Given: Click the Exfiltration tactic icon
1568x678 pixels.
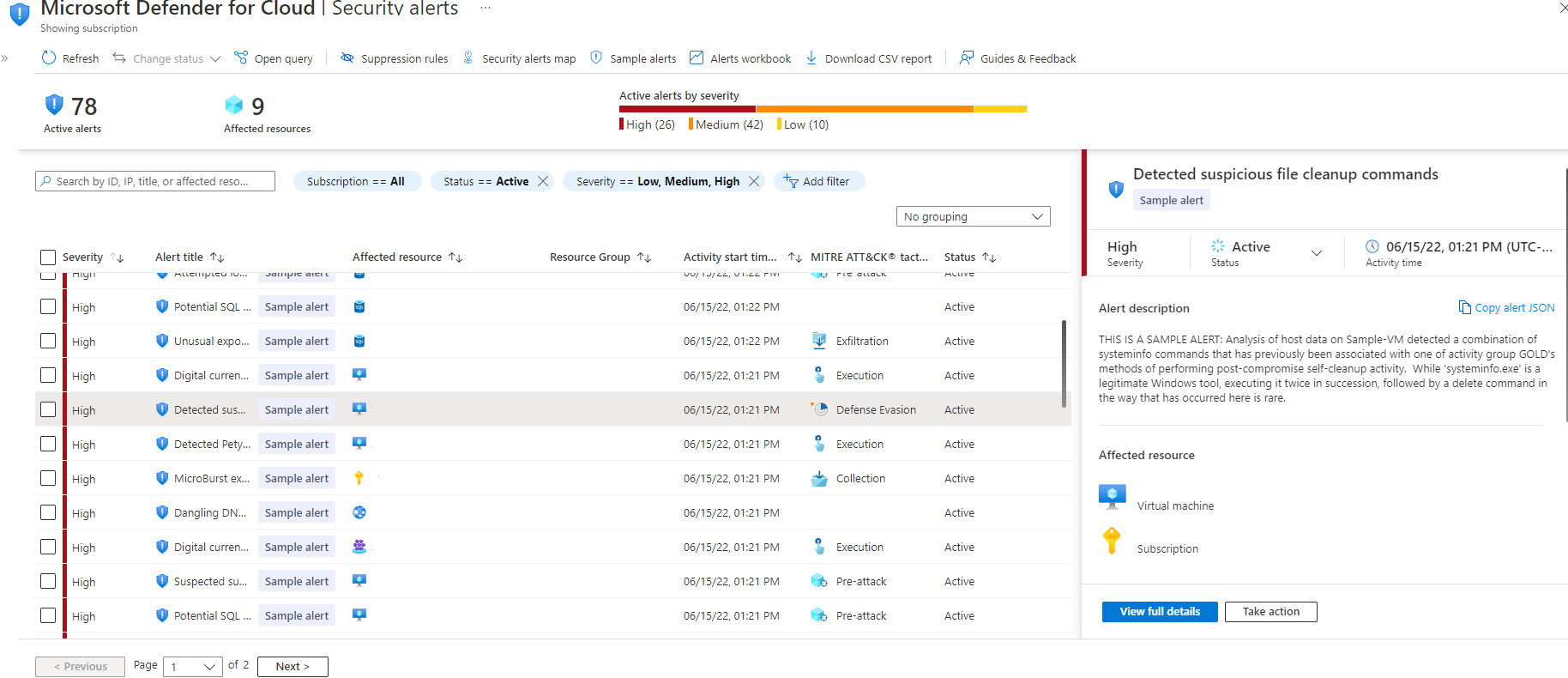Looking at the screenshot, I should (819, 341).
